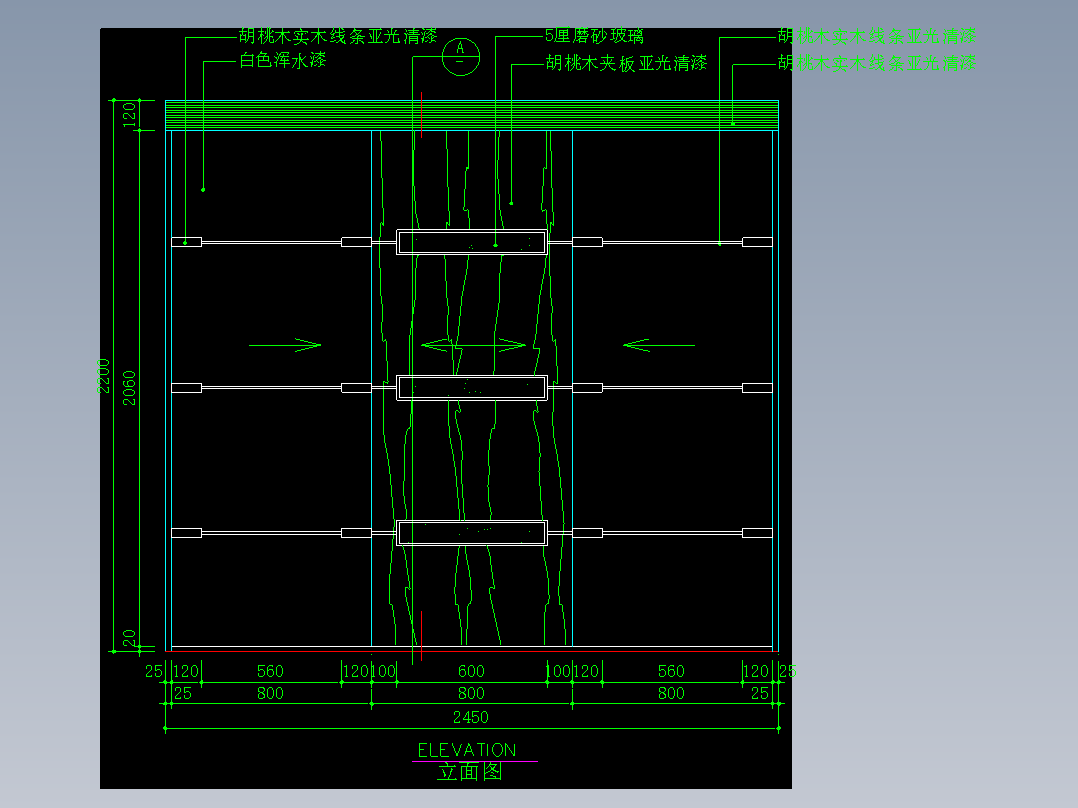Click the 立面图 title text
1078x808 pixels.
point(470,772)
